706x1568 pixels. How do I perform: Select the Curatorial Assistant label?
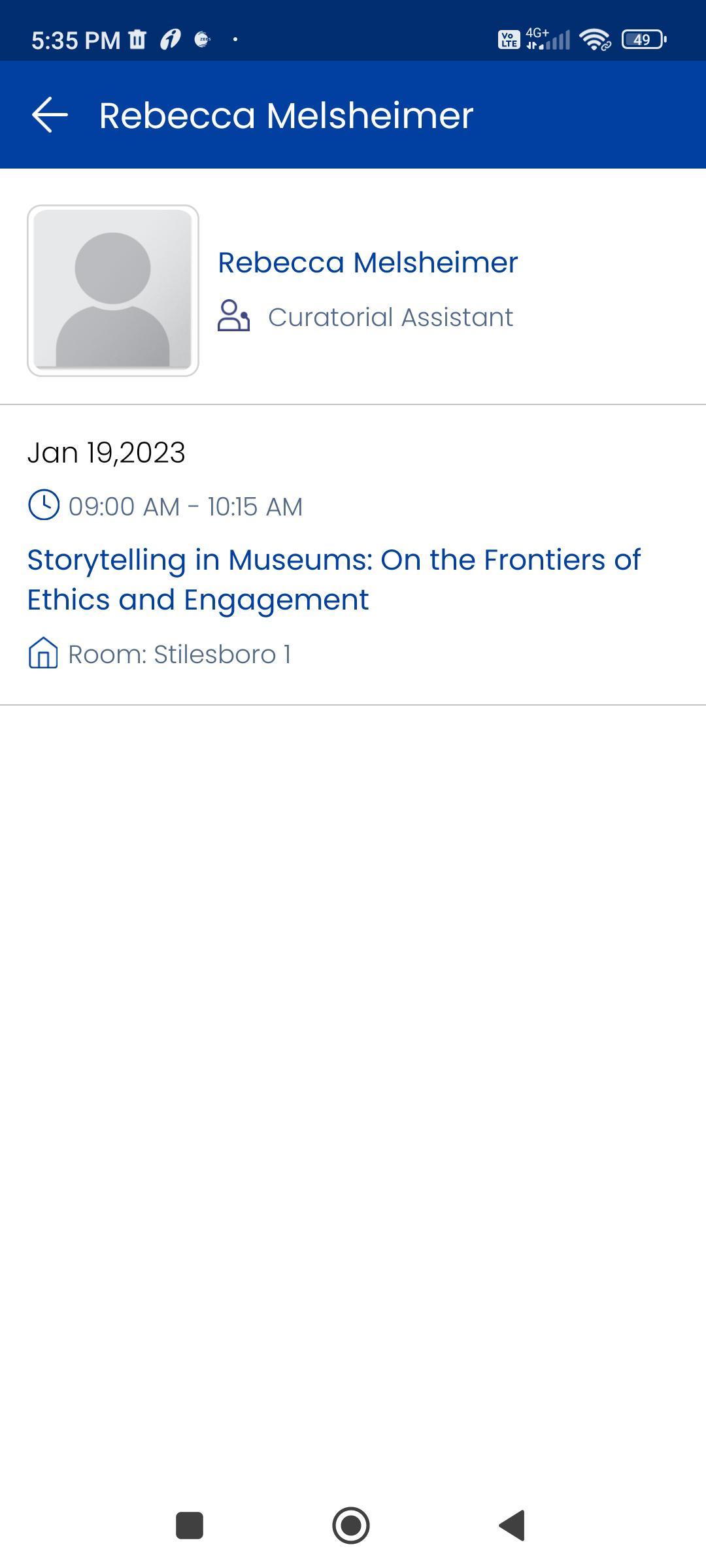[390, 317]
